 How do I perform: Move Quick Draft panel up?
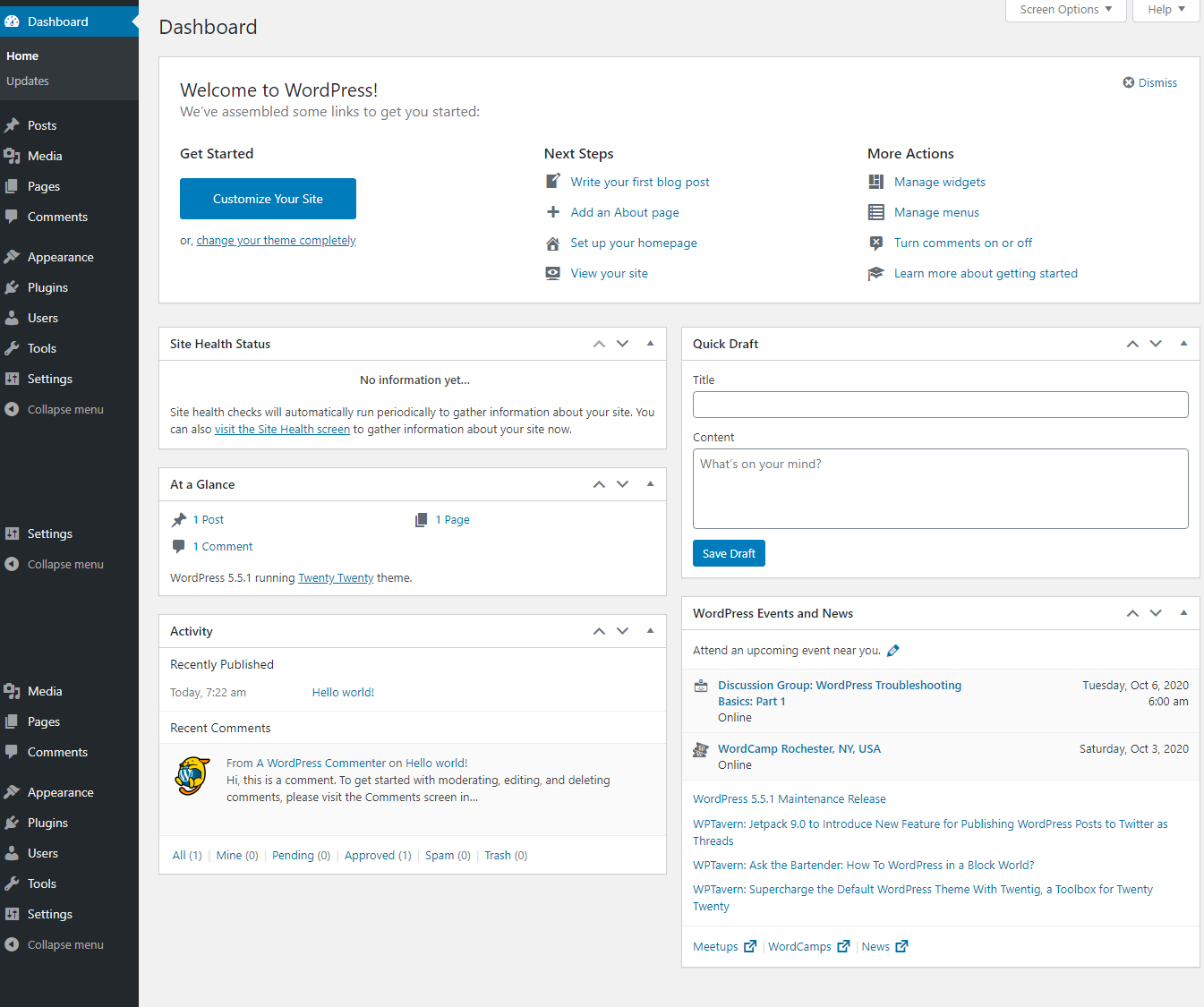coord(1132,344)
